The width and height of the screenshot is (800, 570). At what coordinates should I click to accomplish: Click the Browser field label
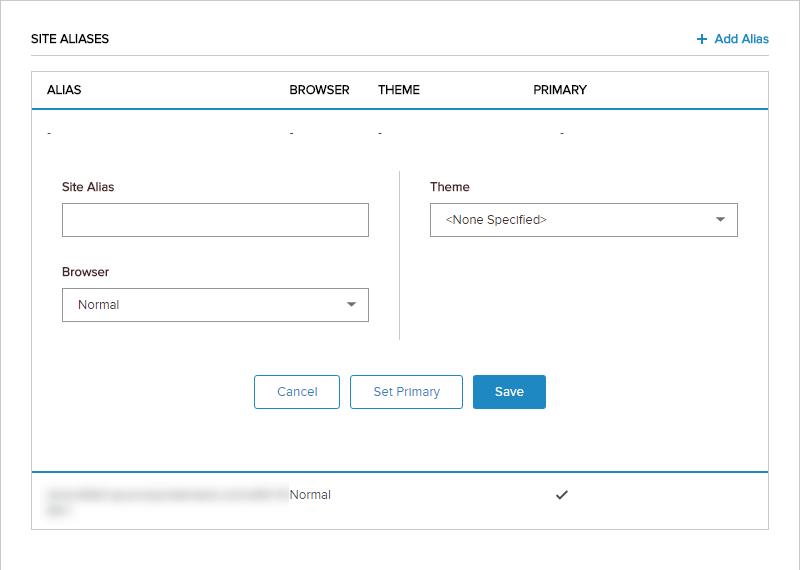point(86,271)
